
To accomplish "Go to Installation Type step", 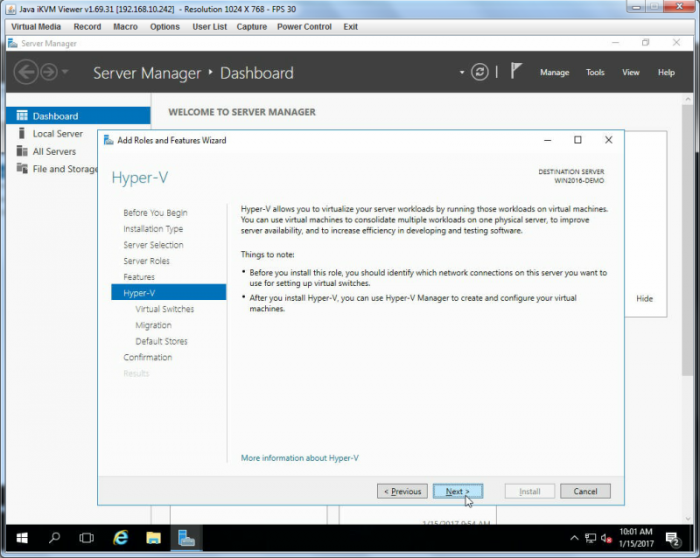I will pyautogui.click(x=153, y=229).
